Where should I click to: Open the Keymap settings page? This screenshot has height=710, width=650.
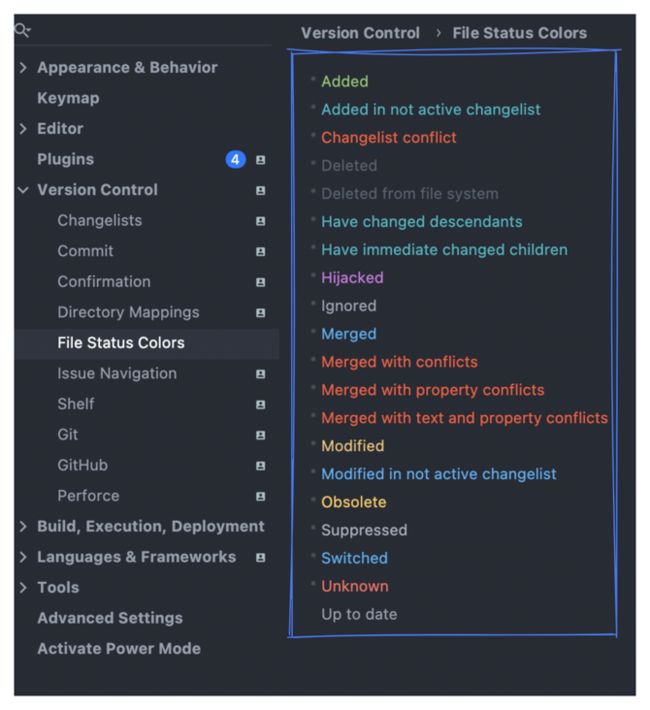click(x=68, y=98)
